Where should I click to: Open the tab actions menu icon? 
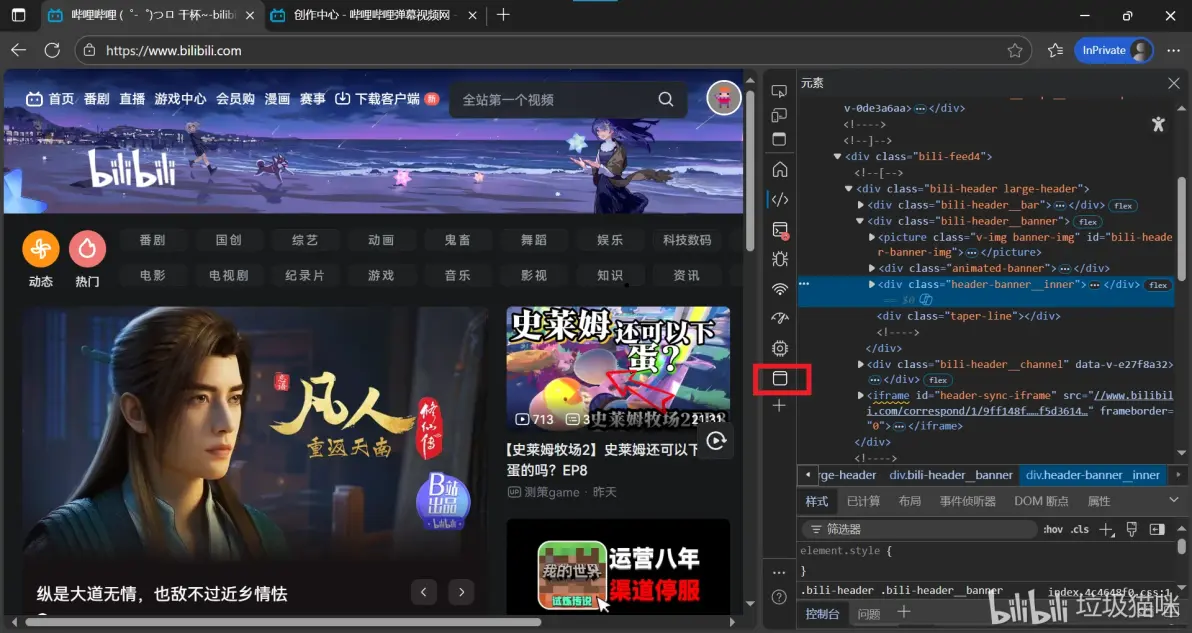pyautogui.click(x=18, y=15)
